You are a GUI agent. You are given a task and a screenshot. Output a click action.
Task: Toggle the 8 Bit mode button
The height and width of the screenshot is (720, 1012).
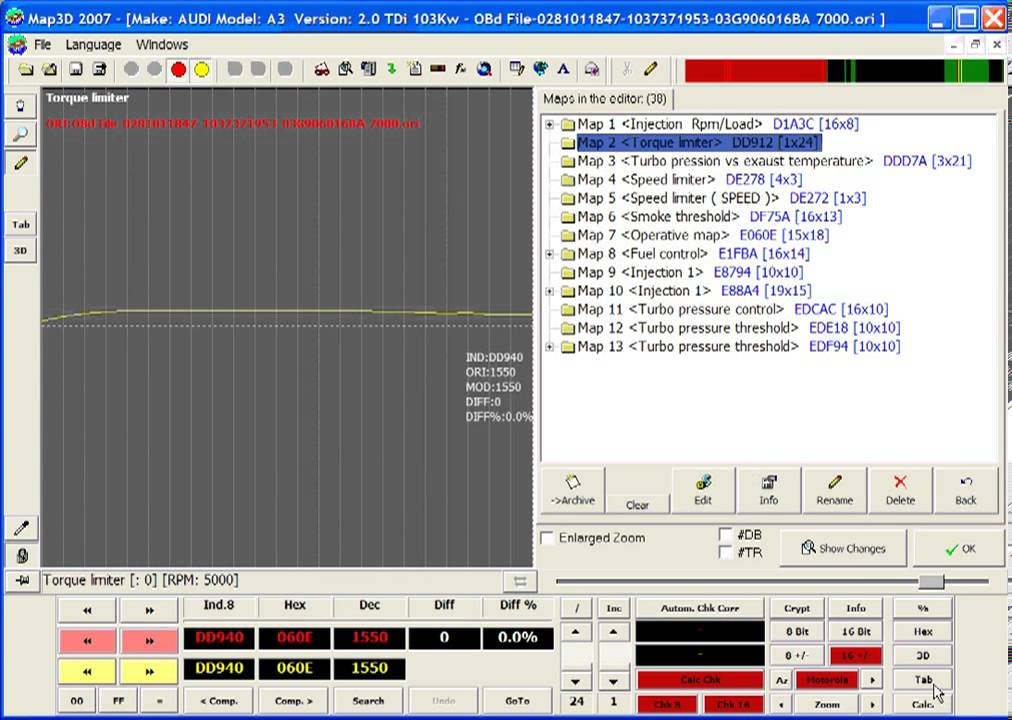tap(797, 632)
